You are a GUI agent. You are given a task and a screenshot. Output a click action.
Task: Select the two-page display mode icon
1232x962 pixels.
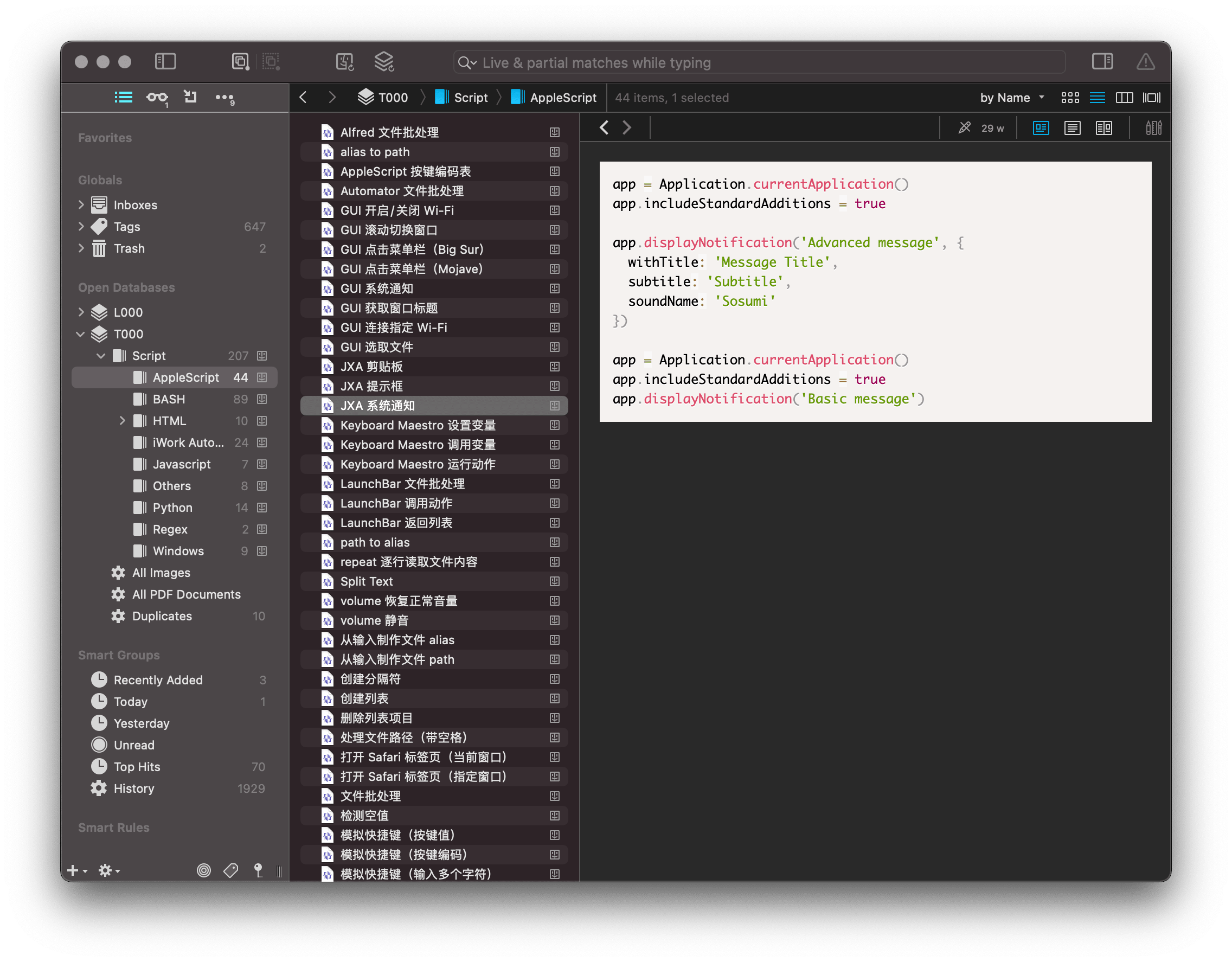coord(1104,128)
